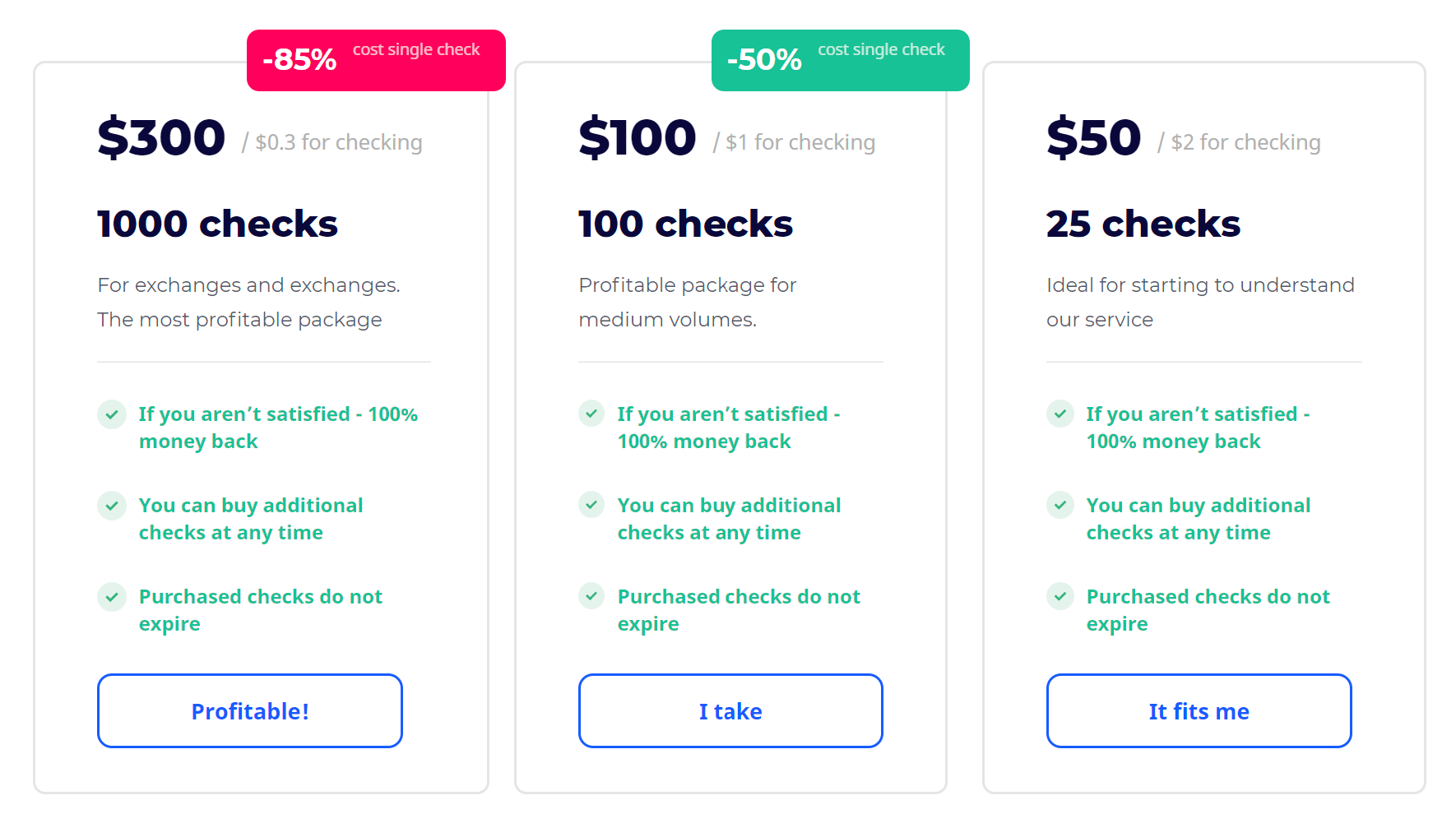1456x814 pixels.
Task: Click the I take button
Action: click(730, 711)
